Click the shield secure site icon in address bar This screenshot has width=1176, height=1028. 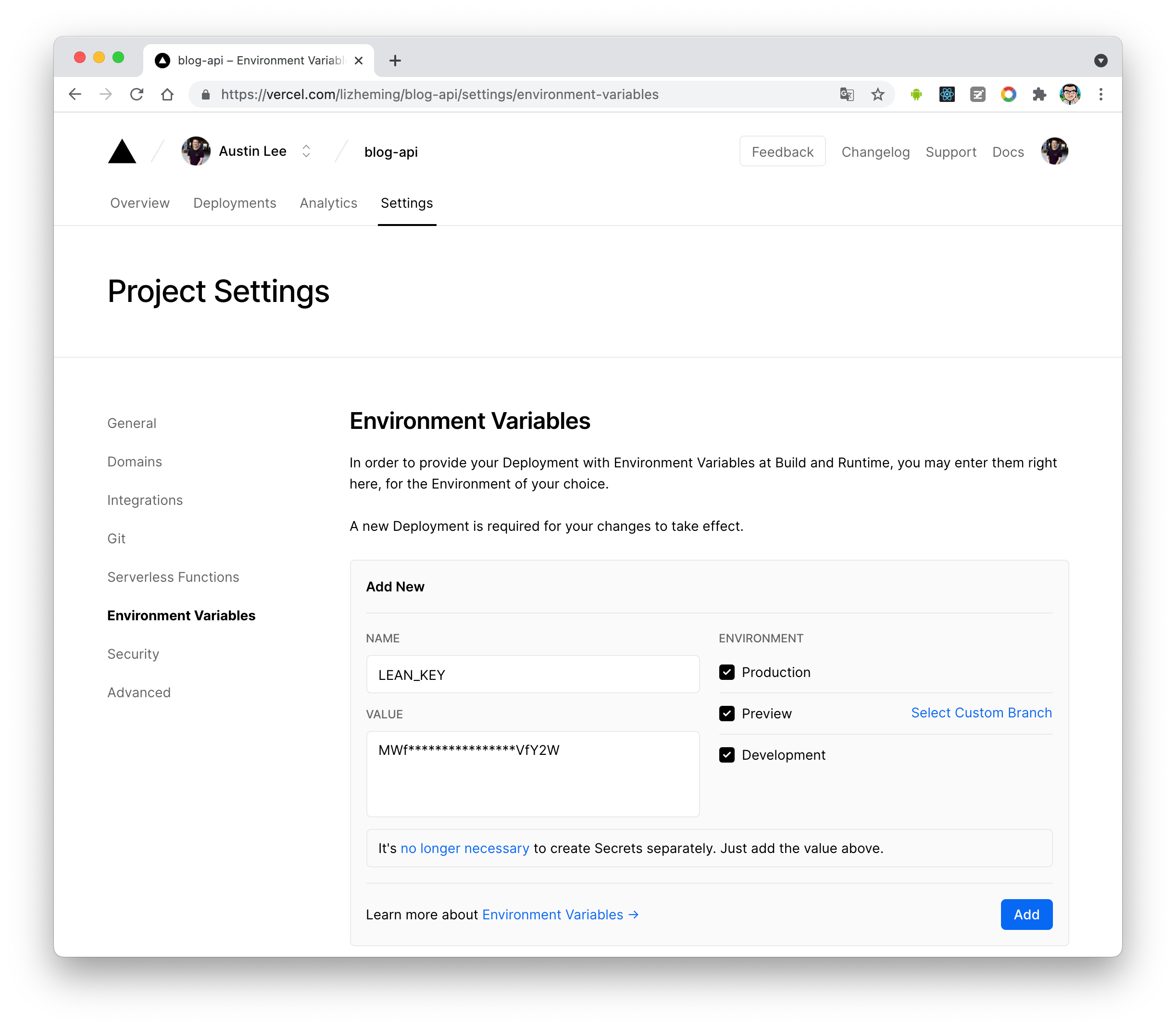tap(205, 94)
